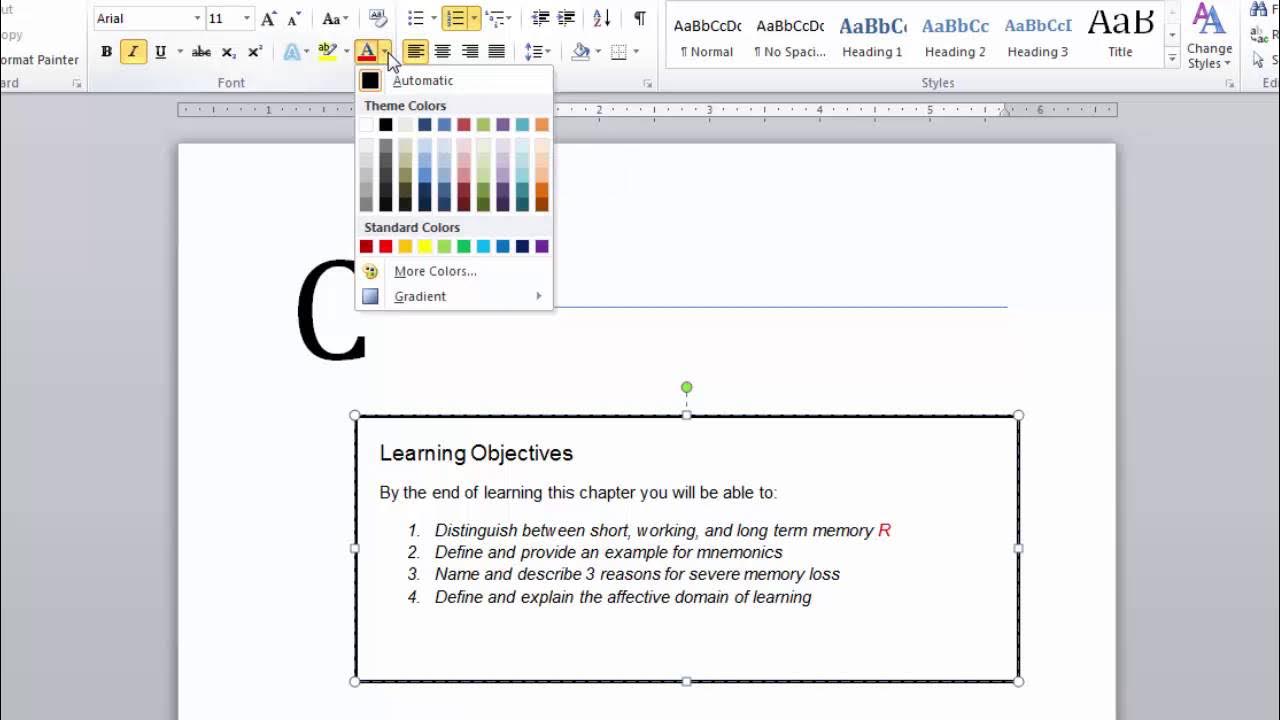1280x720 pixels.
Task: Click the Clear Formatting icon
Action: pyautogui.click(x=378, y=19)
